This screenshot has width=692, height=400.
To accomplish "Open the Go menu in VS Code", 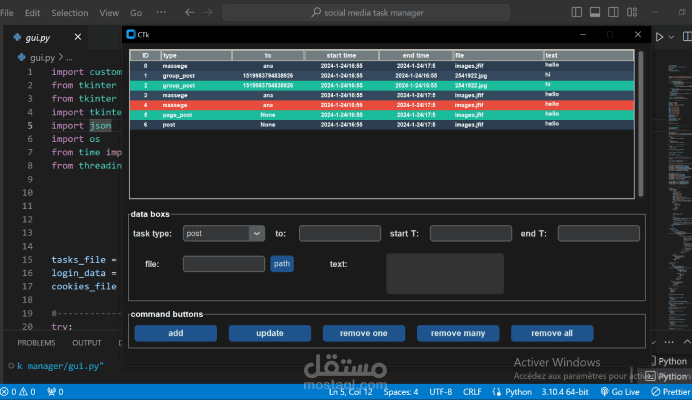I will [136, 13].
